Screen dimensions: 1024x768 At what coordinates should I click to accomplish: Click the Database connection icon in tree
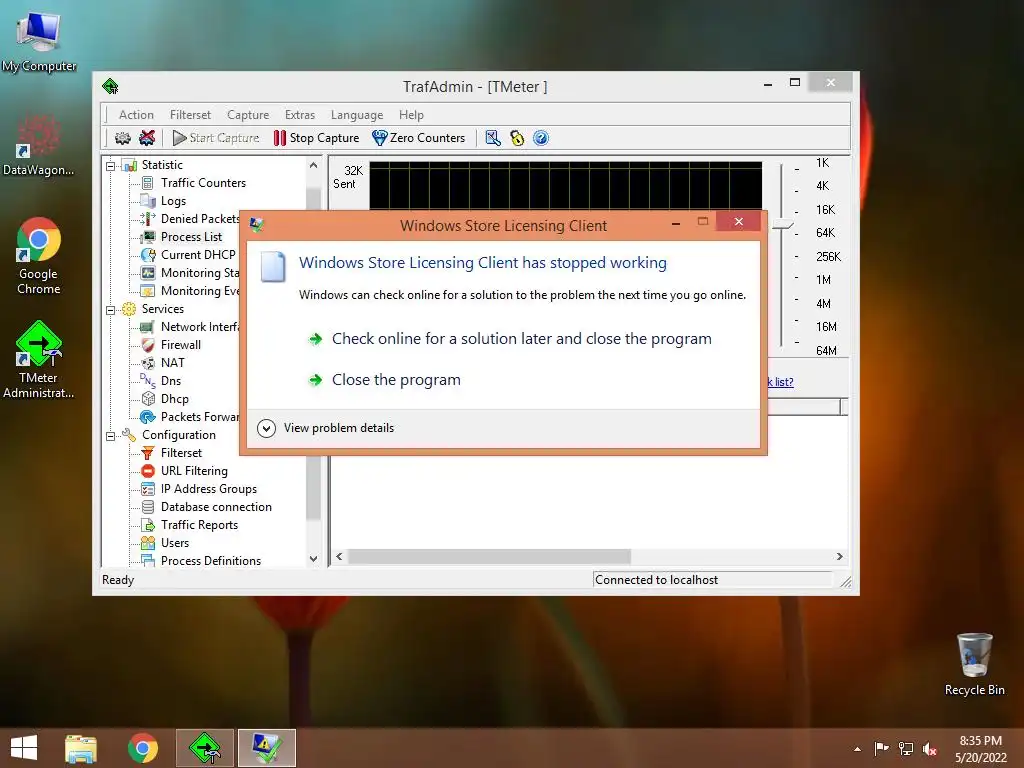[x=148, y=507]
